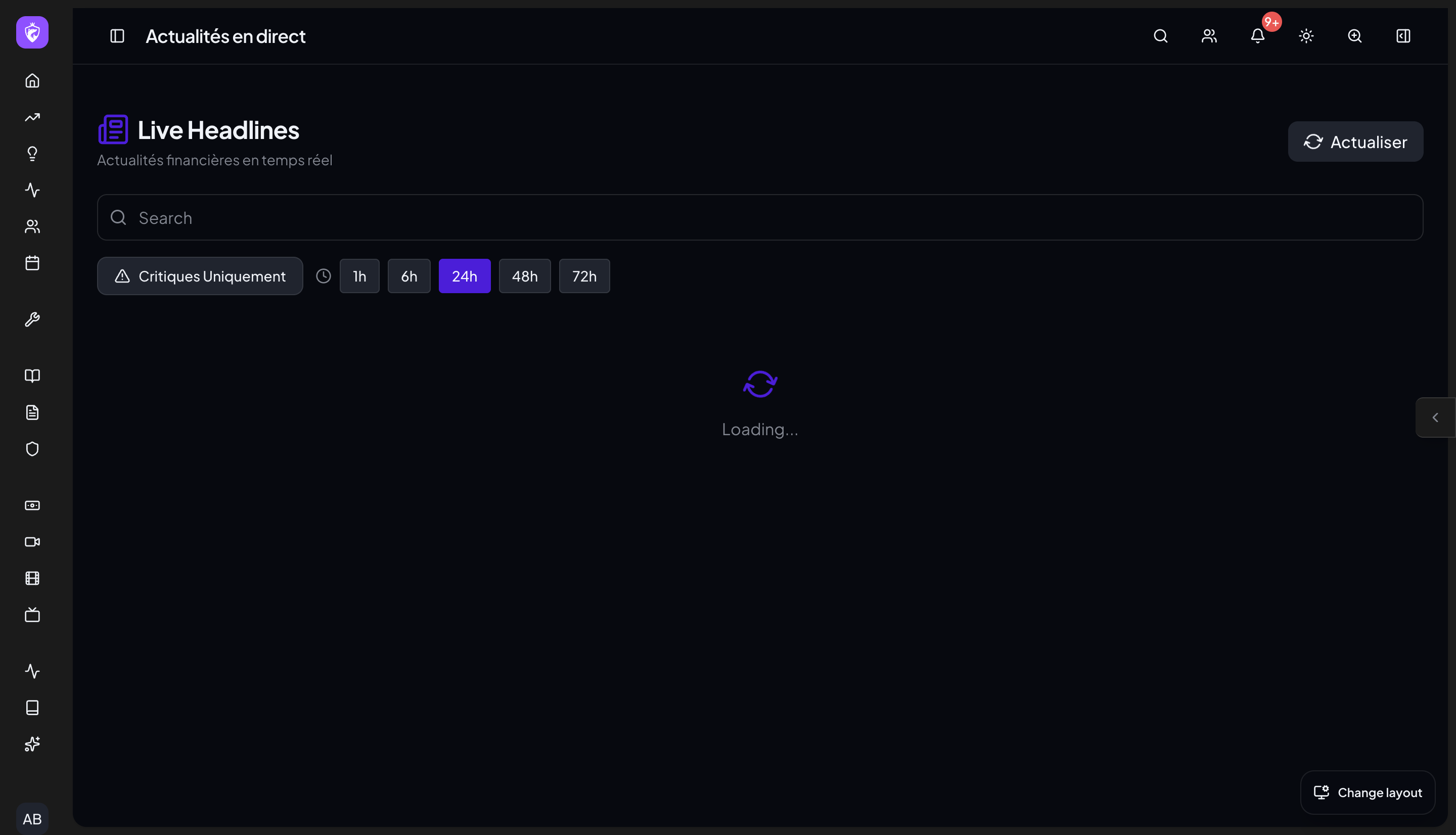Open the home icon in sidebar
The image size is (1456, 835).
click(32, 81)
